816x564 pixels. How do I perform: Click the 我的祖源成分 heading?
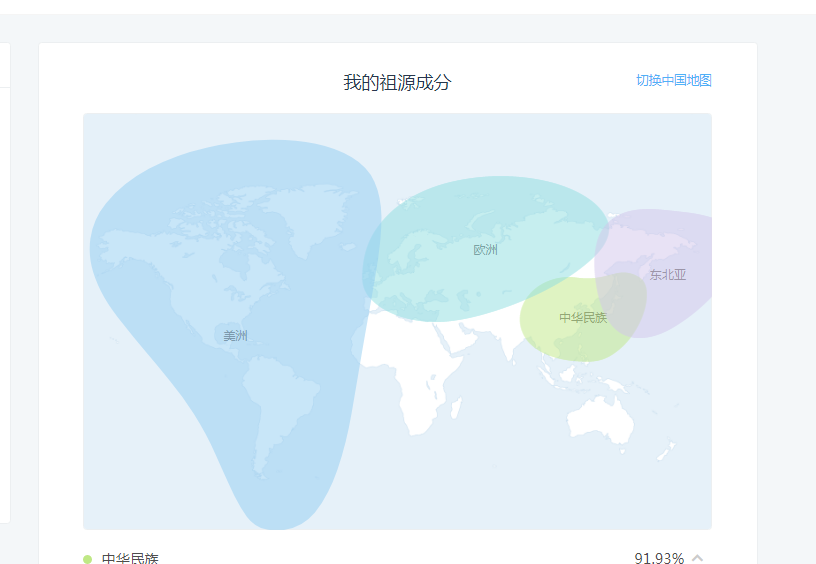[x=397, y=82]
